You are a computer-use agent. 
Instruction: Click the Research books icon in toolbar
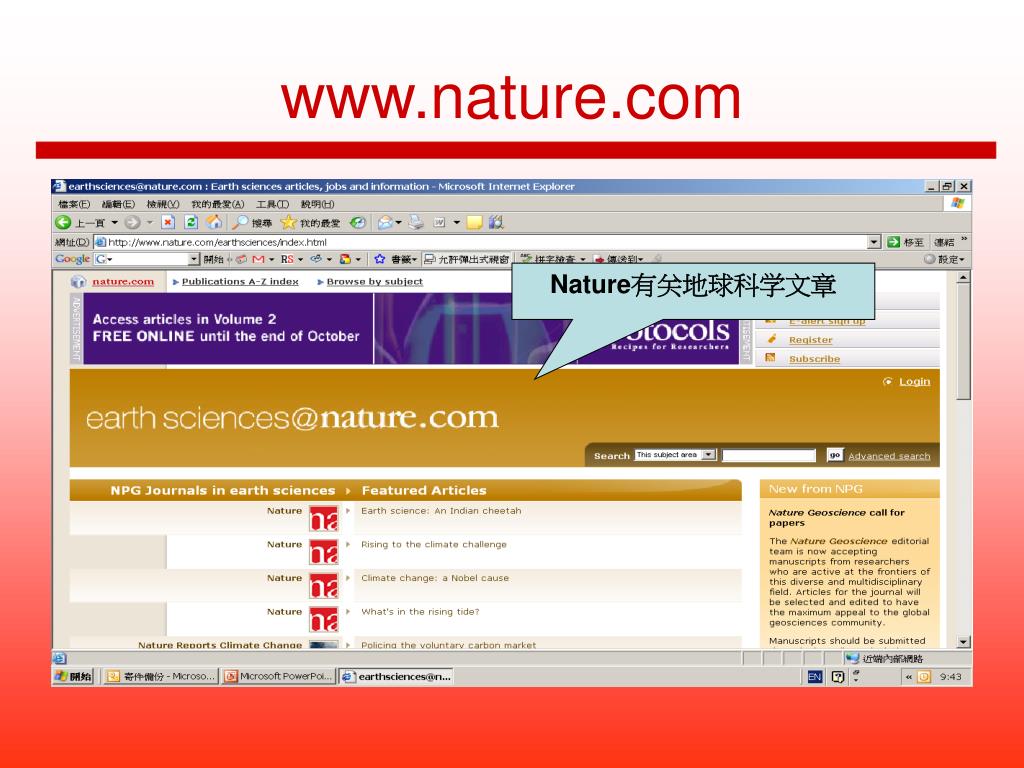pos(496,223)
